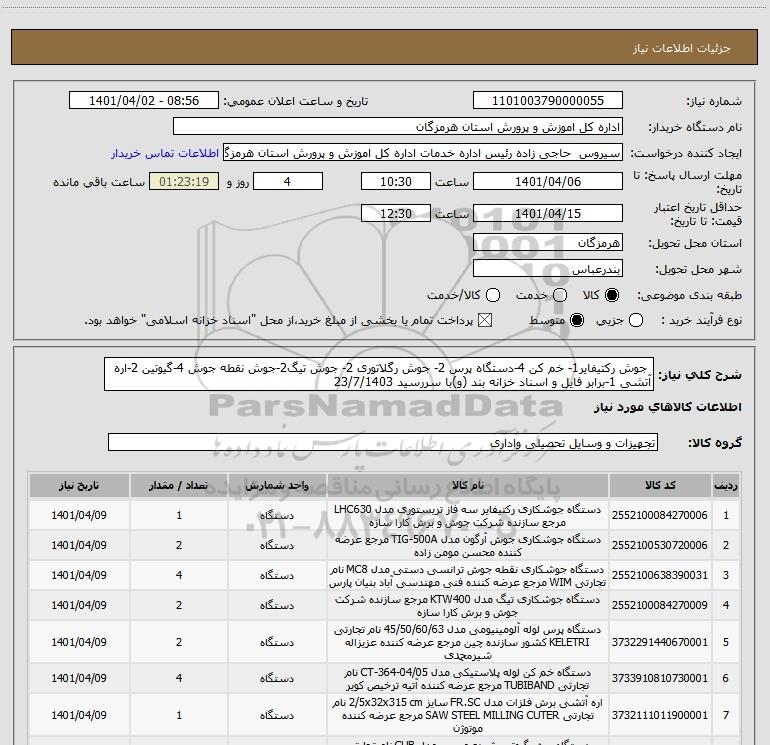
Task: Click the buyer organization name field
Action: point(398,127)
